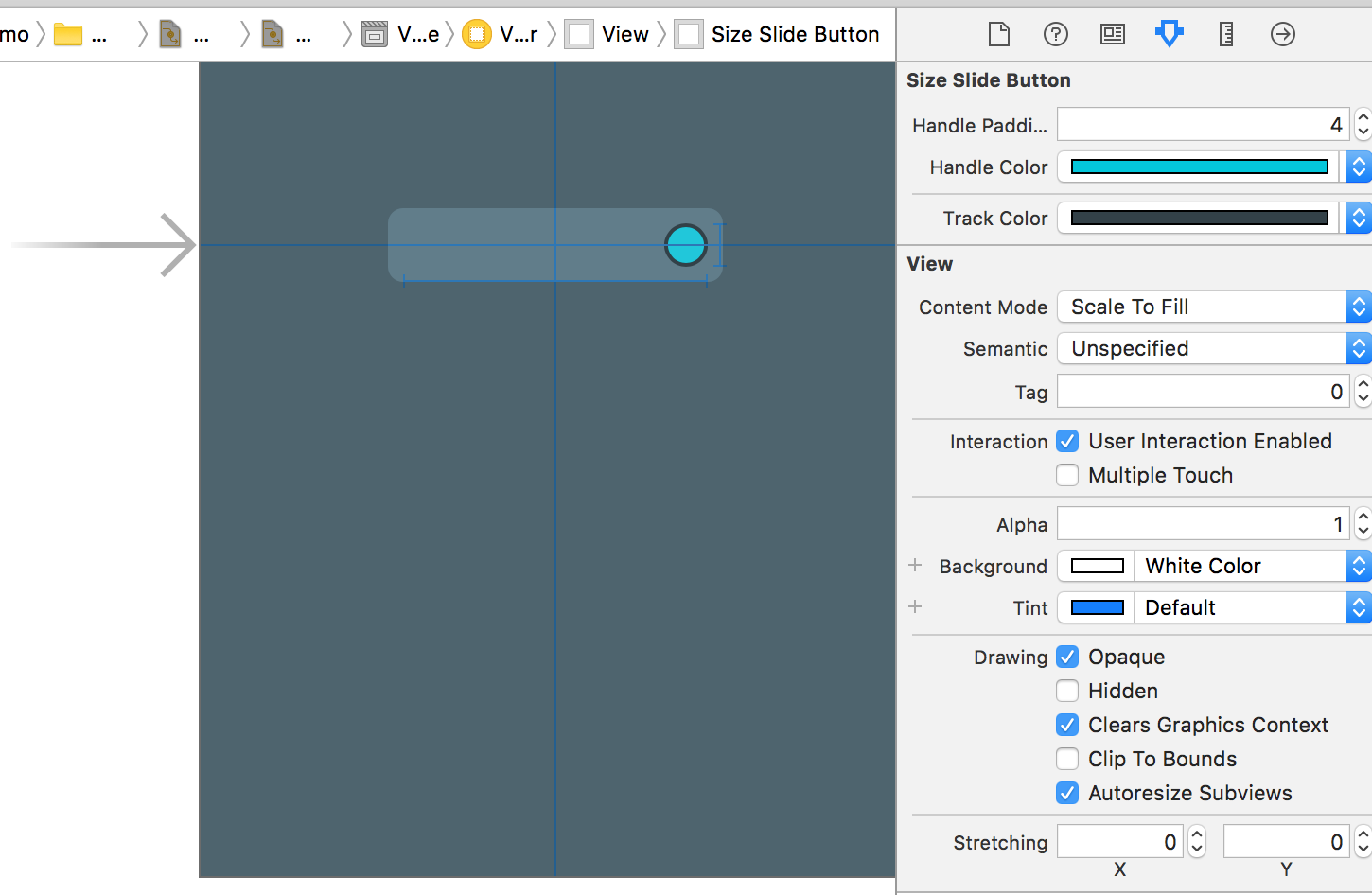Image resolution: width=1372 pixels, height=895 pixels.
Task: Open the Content Mode 'Scale To Fill' dropdown
Action: tap(1214, 307)
